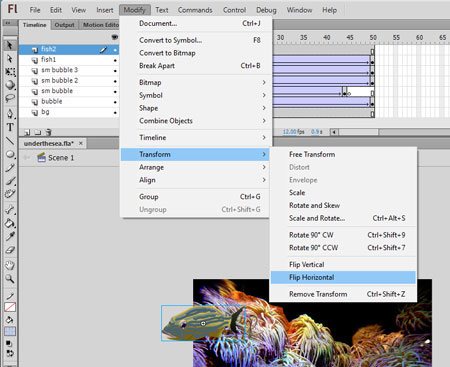Select the Deco tool
The height and width of the screenshot is (367, 450).
[10, 194]
